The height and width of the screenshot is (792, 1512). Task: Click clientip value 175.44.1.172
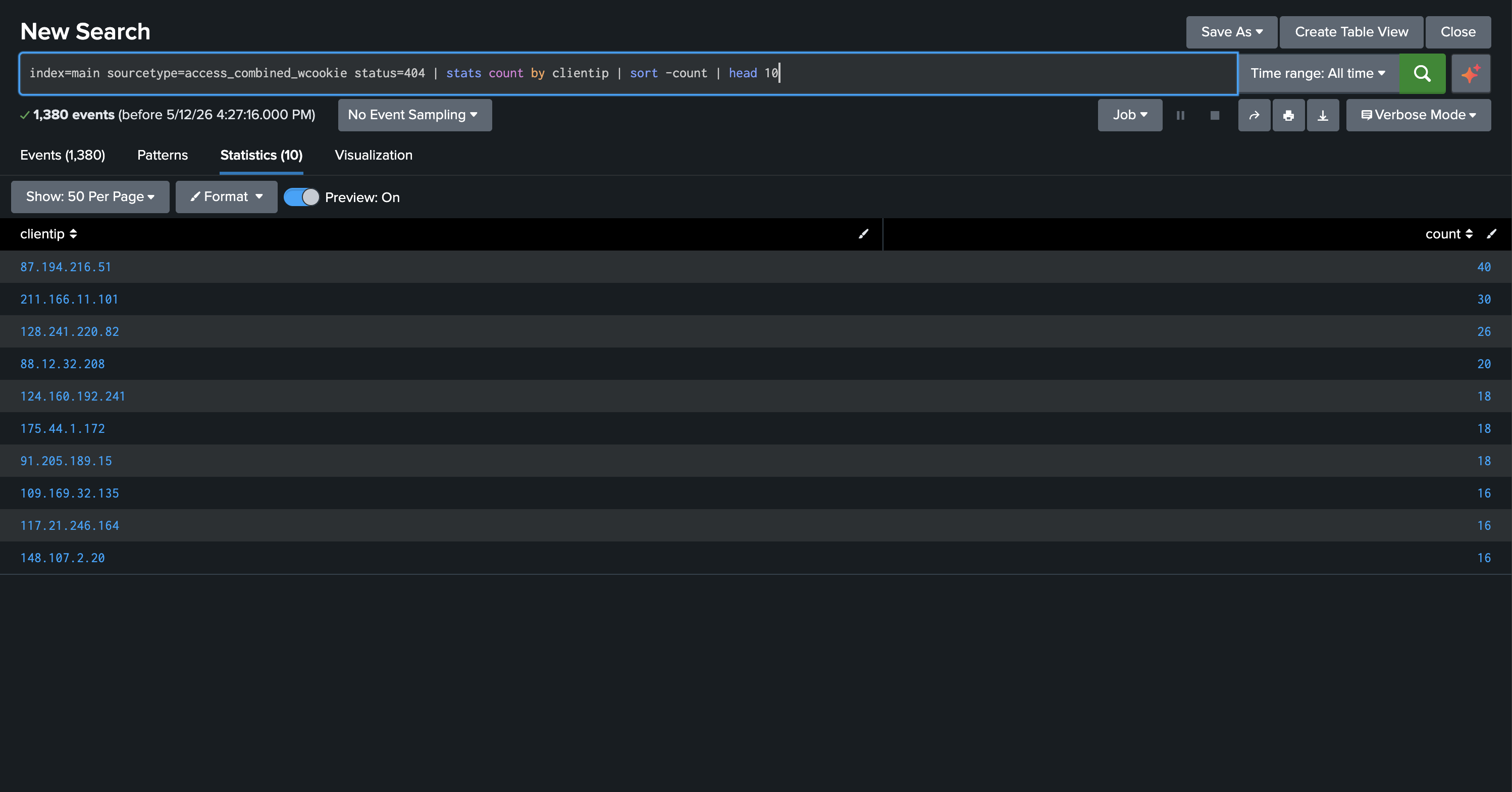tap(62, 429)
